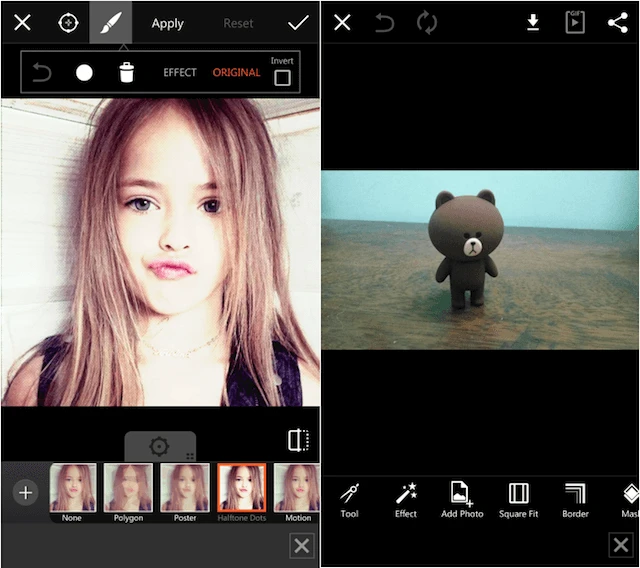Open the share icon
Image resolution: width=640 pixels, height=568 pixels.
pos(617,22)
